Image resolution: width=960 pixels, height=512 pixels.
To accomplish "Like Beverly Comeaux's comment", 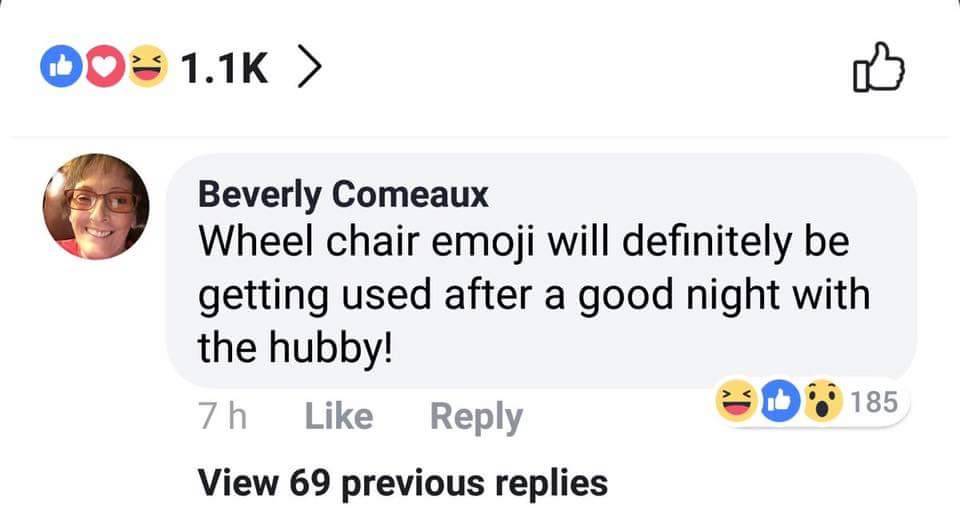I will point(338,417).
